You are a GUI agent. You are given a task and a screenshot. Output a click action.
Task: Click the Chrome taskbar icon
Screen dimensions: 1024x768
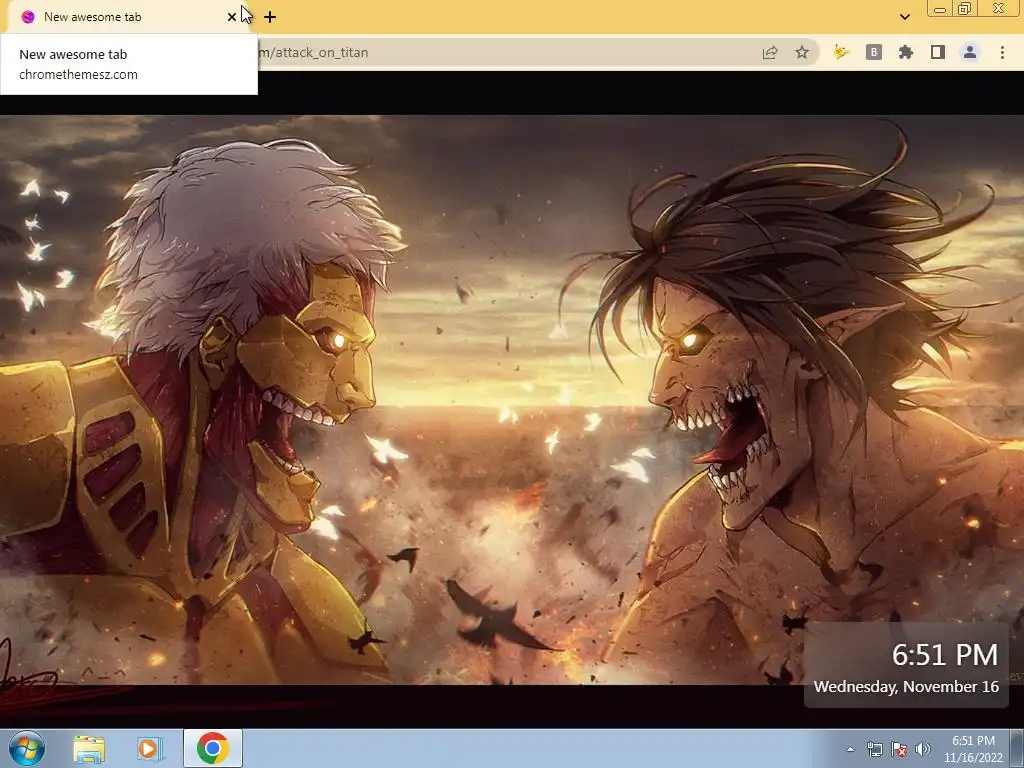(212, 748)
